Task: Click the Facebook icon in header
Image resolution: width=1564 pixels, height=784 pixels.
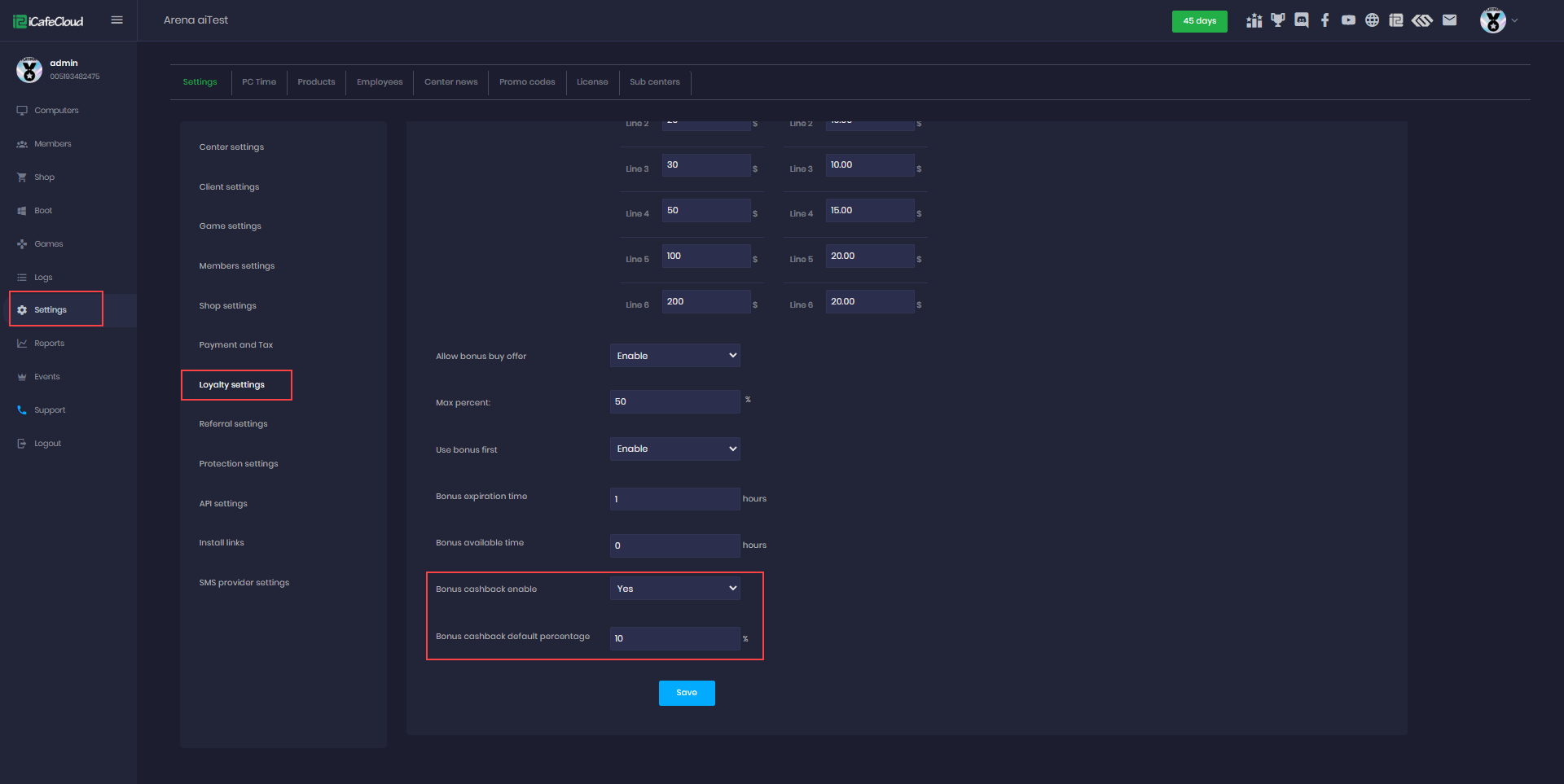Action: [x=1325, y=20]
